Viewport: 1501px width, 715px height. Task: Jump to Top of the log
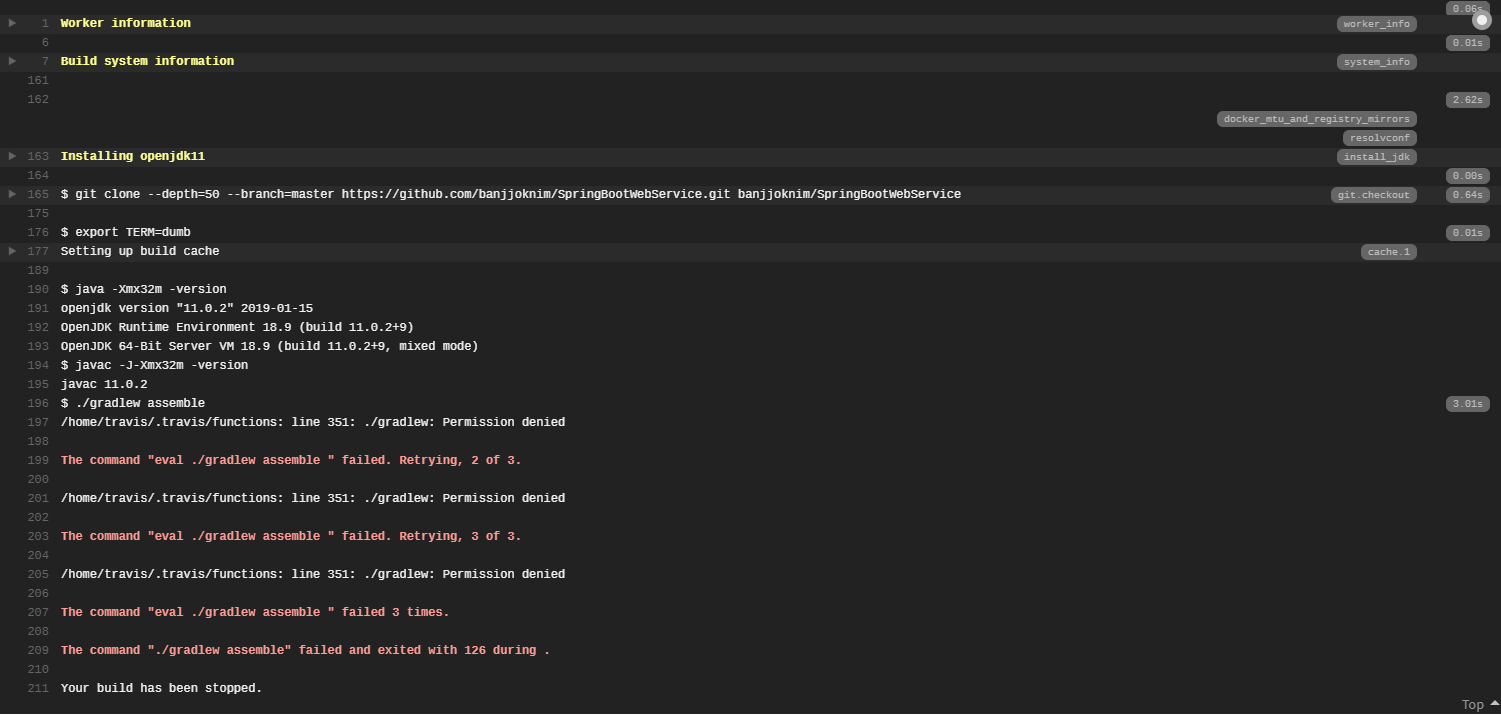tap(1480, 704)
